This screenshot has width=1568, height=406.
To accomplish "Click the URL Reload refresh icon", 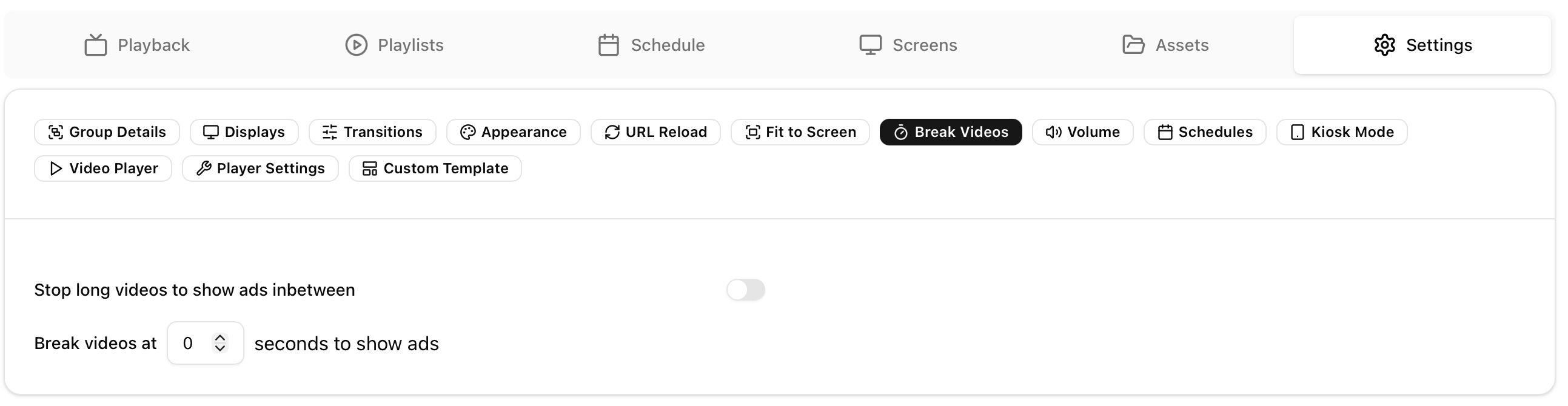I will tap(612, 132).
